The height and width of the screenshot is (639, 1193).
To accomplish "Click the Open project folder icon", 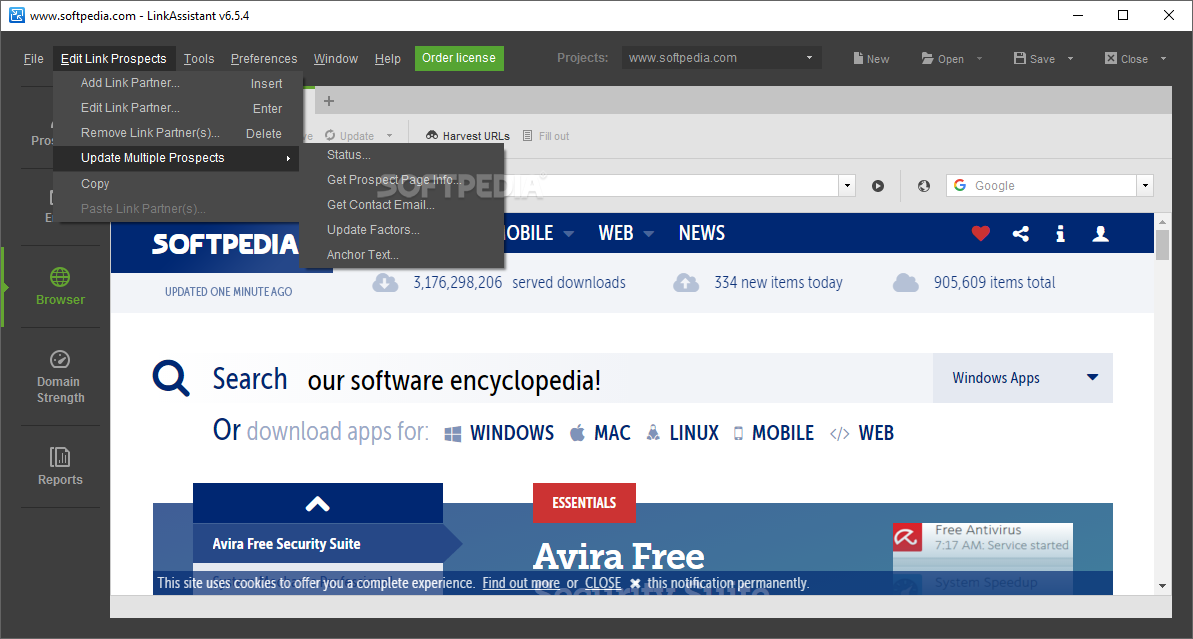I will (927, 59).
